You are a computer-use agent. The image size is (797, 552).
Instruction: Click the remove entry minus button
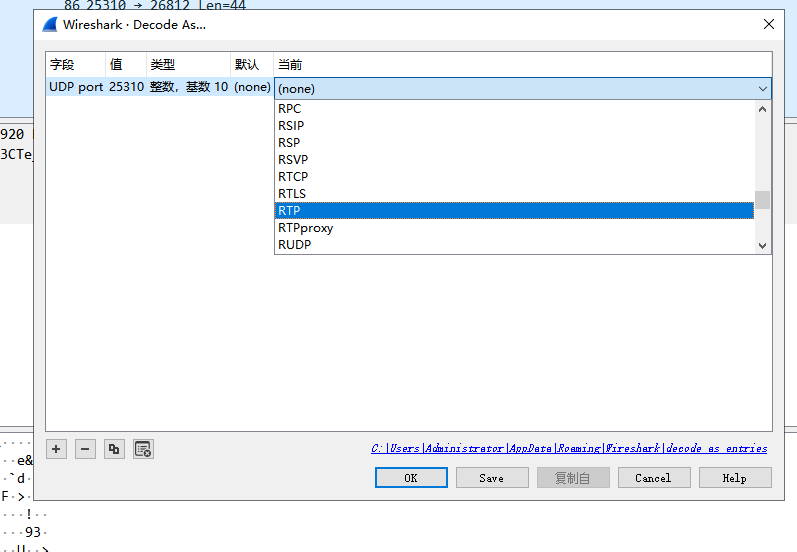[85, 449]
